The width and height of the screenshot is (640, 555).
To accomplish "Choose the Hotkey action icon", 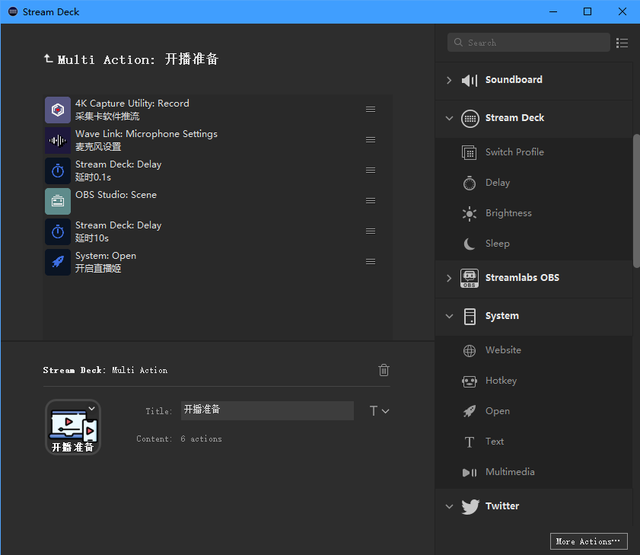I will click(x=469, y=382).
